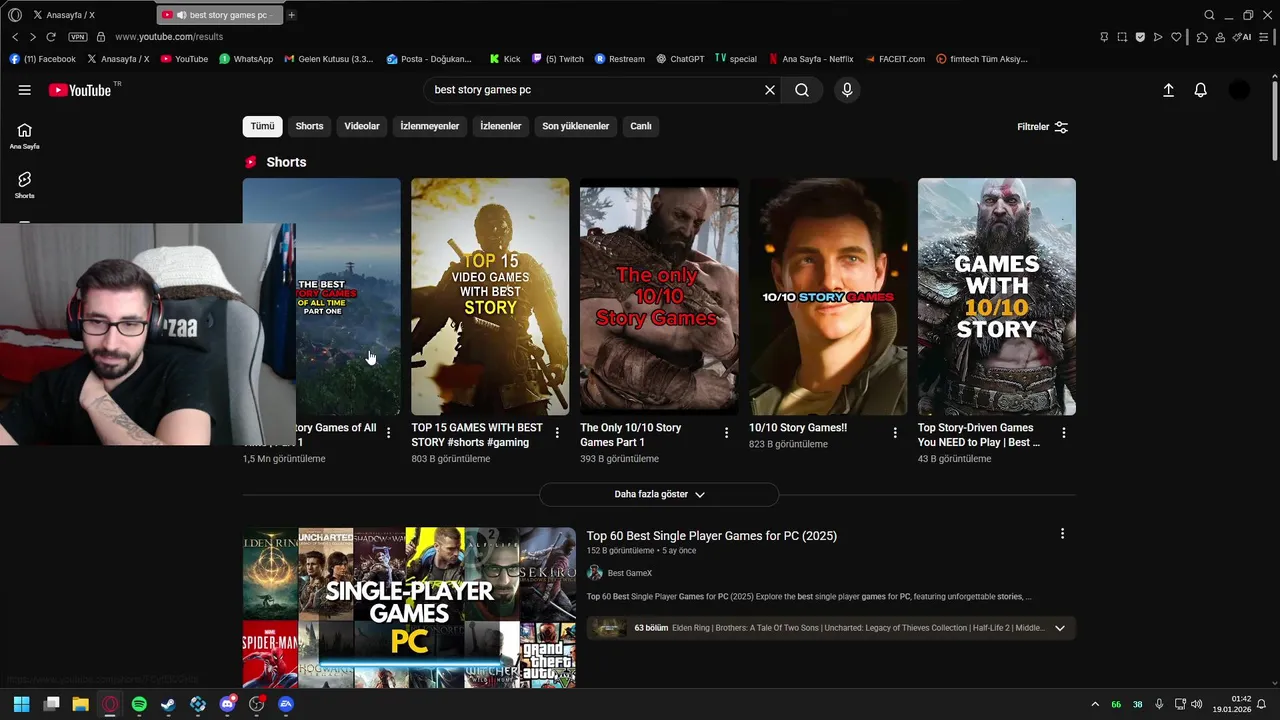The width and height of the screenshot is (1280, 720).
Task: Click the magnifier search button
Action: click(802, 90)
